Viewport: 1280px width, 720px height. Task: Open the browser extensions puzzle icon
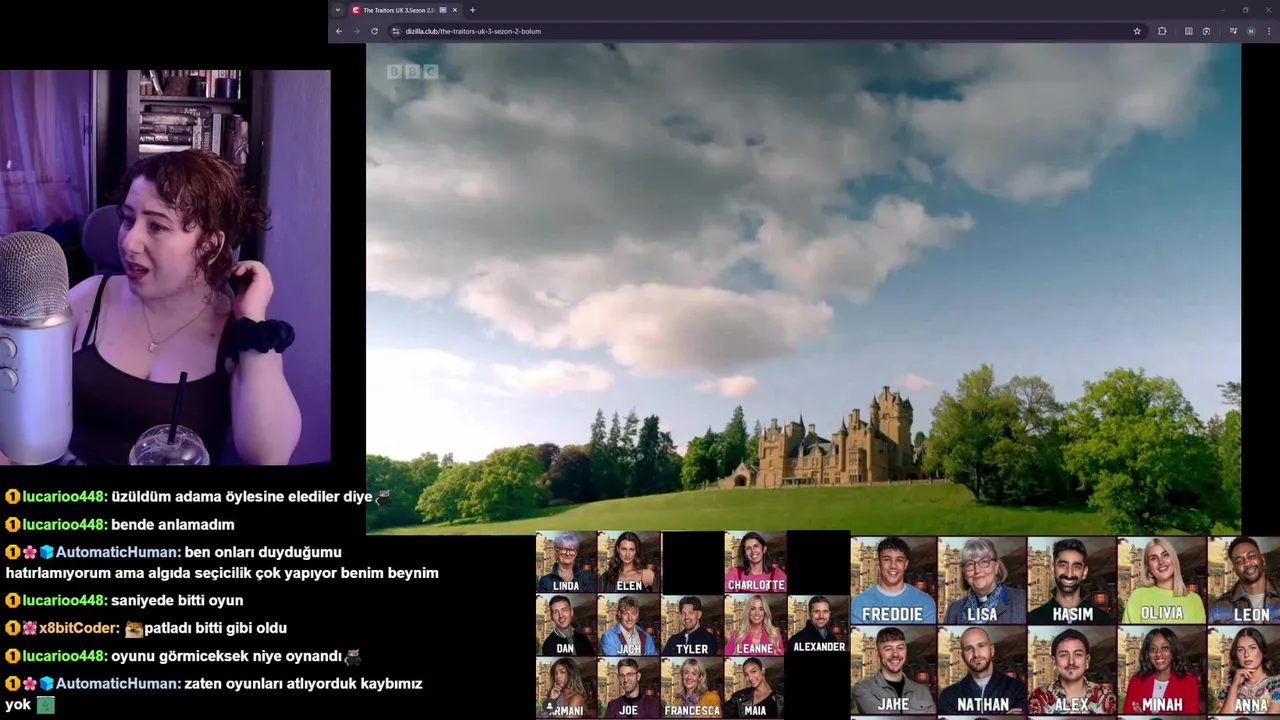[x=1162, y=31]
